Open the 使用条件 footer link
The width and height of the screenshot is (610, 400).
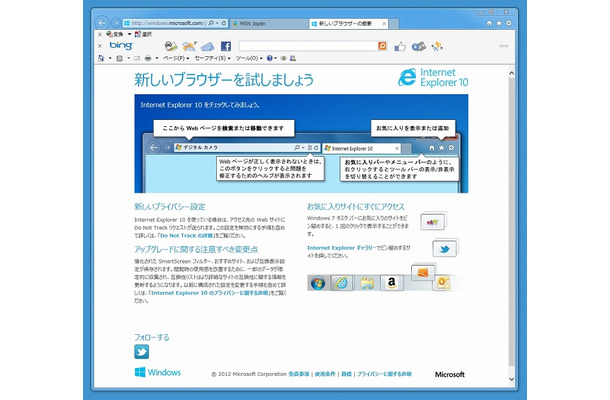point(325,374)
